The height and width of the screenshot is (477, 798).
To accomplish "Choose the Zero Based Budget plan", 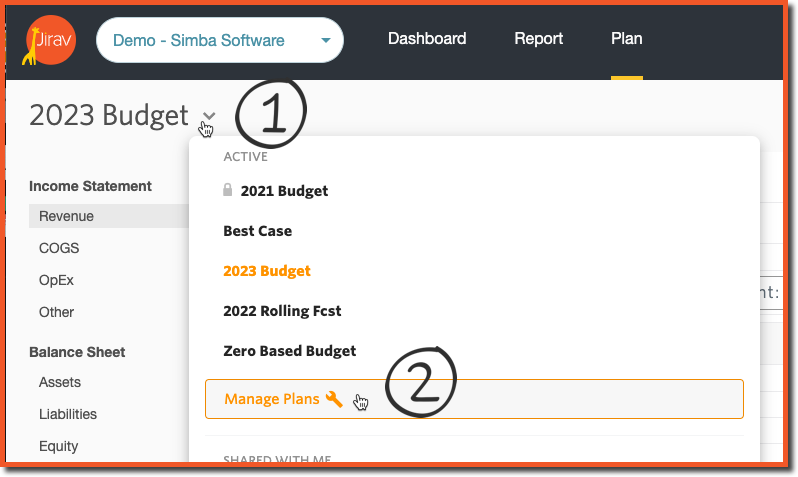I will coord(290,351).
